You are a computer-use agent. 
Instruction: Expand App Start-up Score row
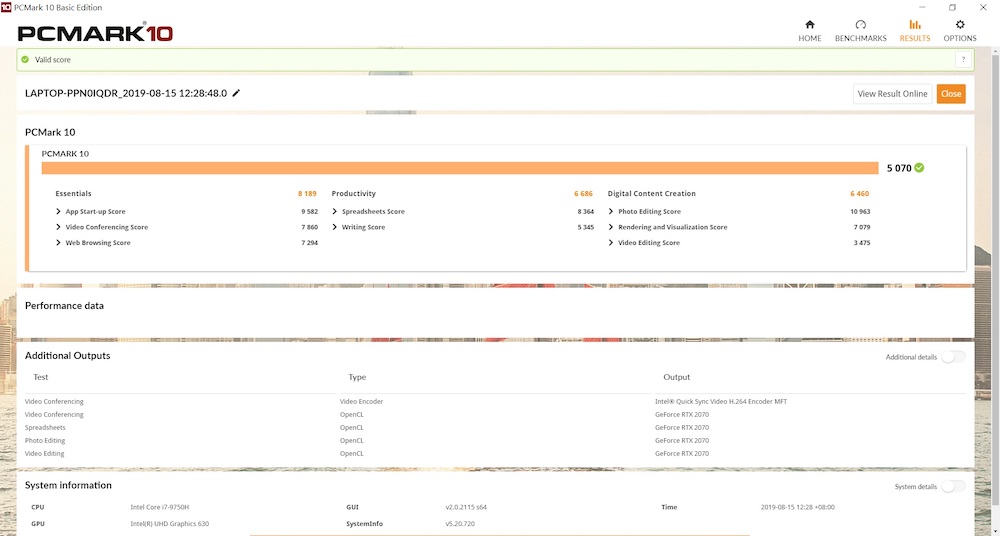point(59,212)
